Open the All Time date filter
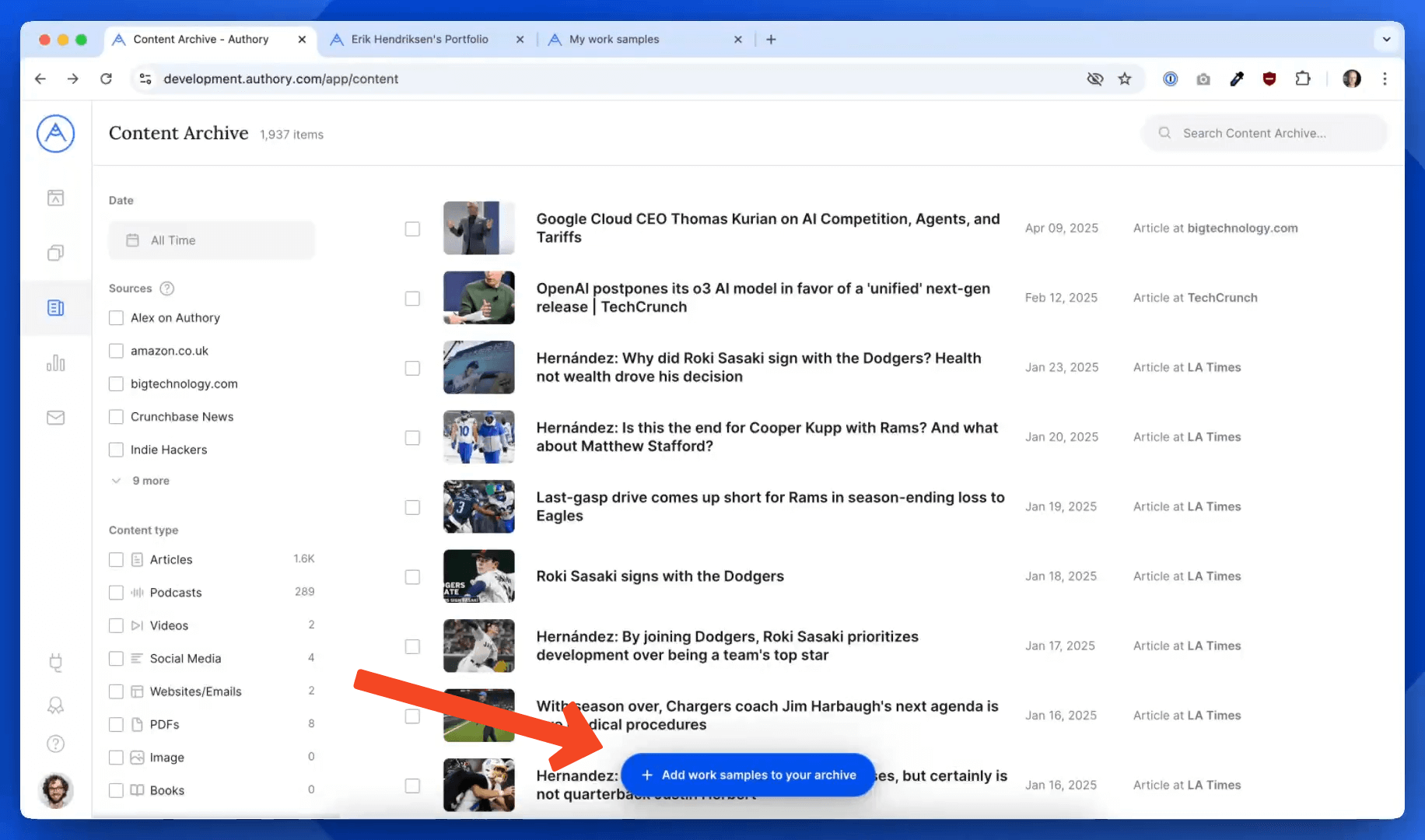The height and width of the screenshot is (840, 1425). tap(212, 240)
